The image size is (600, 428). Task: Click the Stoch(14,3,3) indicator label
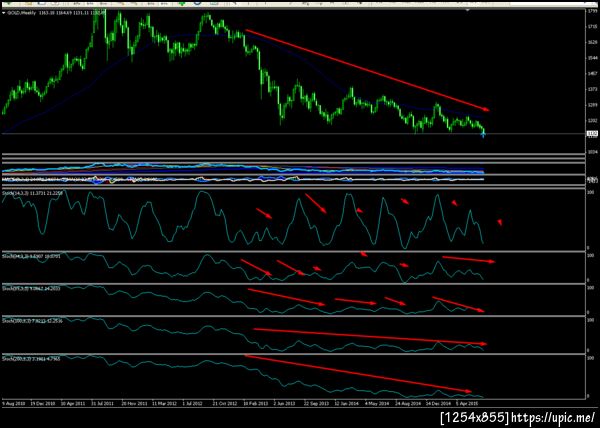pyautogui.click(x=15, y=194)
